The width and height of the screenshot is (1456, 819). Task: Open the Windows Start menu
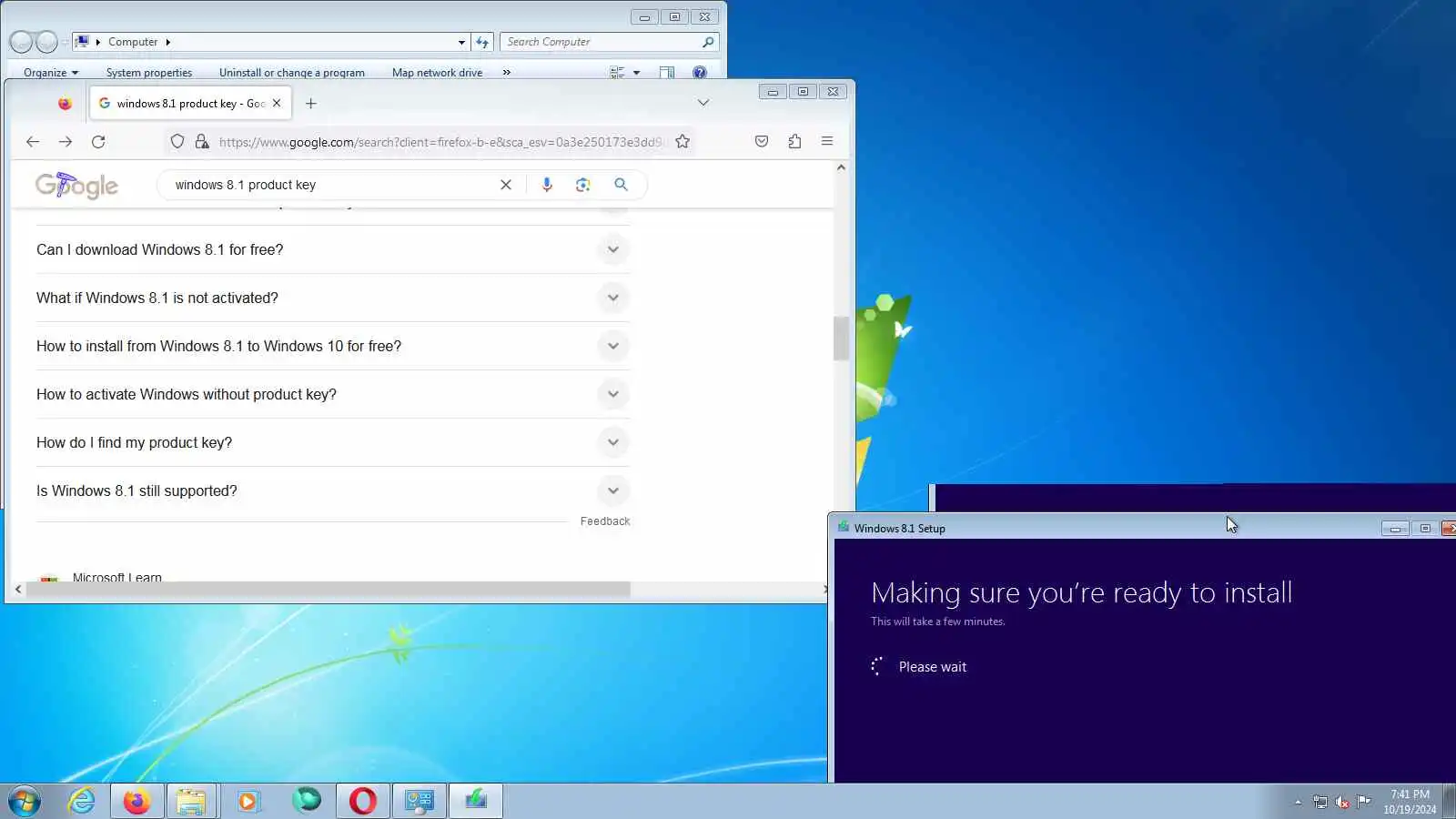click(x=25, y=801)
